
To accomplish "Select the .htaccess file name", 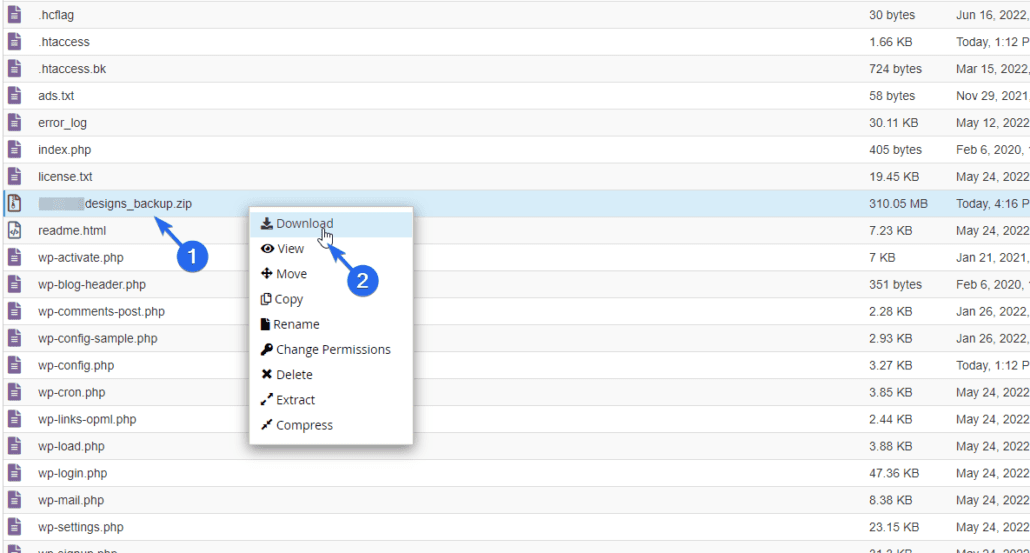I will click(64, 42).
